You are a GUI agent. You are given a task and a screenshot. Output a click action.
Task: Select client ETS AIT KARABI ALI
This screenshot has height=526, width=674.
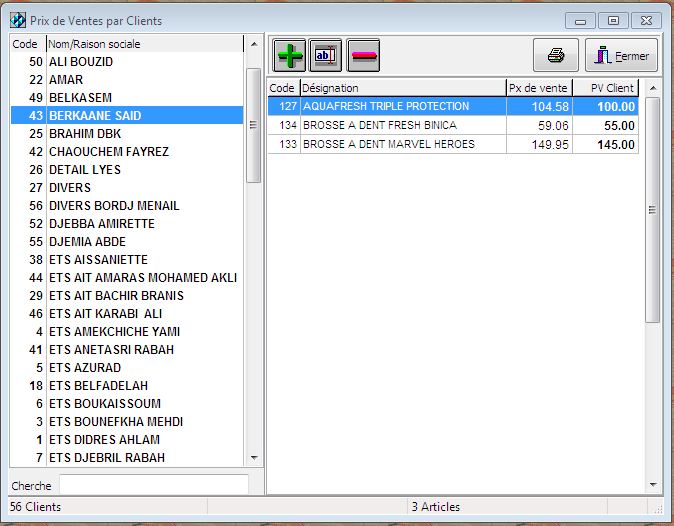coord(127,314)
